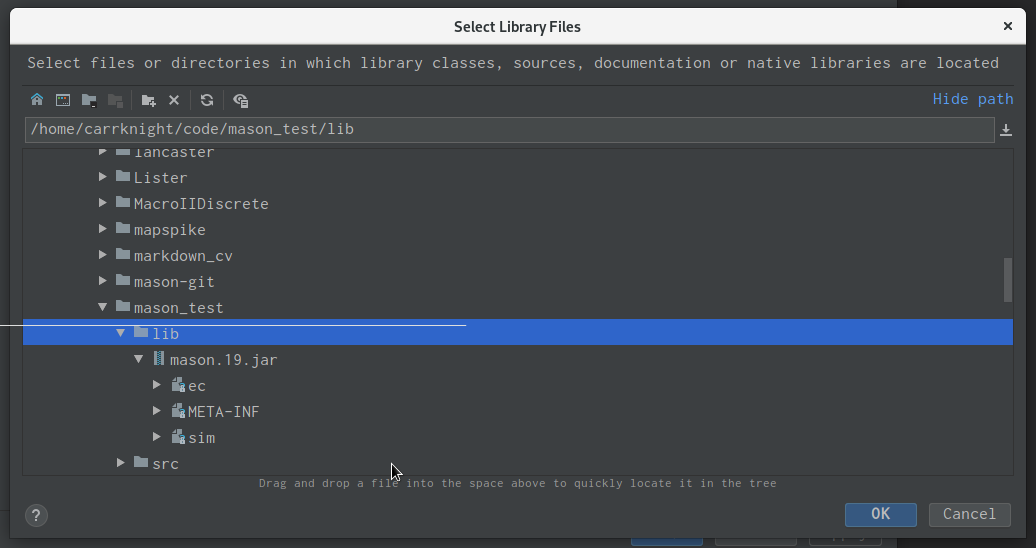Viewport: 1036px width, 548px height.
Task: Toggle show hidden files icon
Action: (240, 100)
